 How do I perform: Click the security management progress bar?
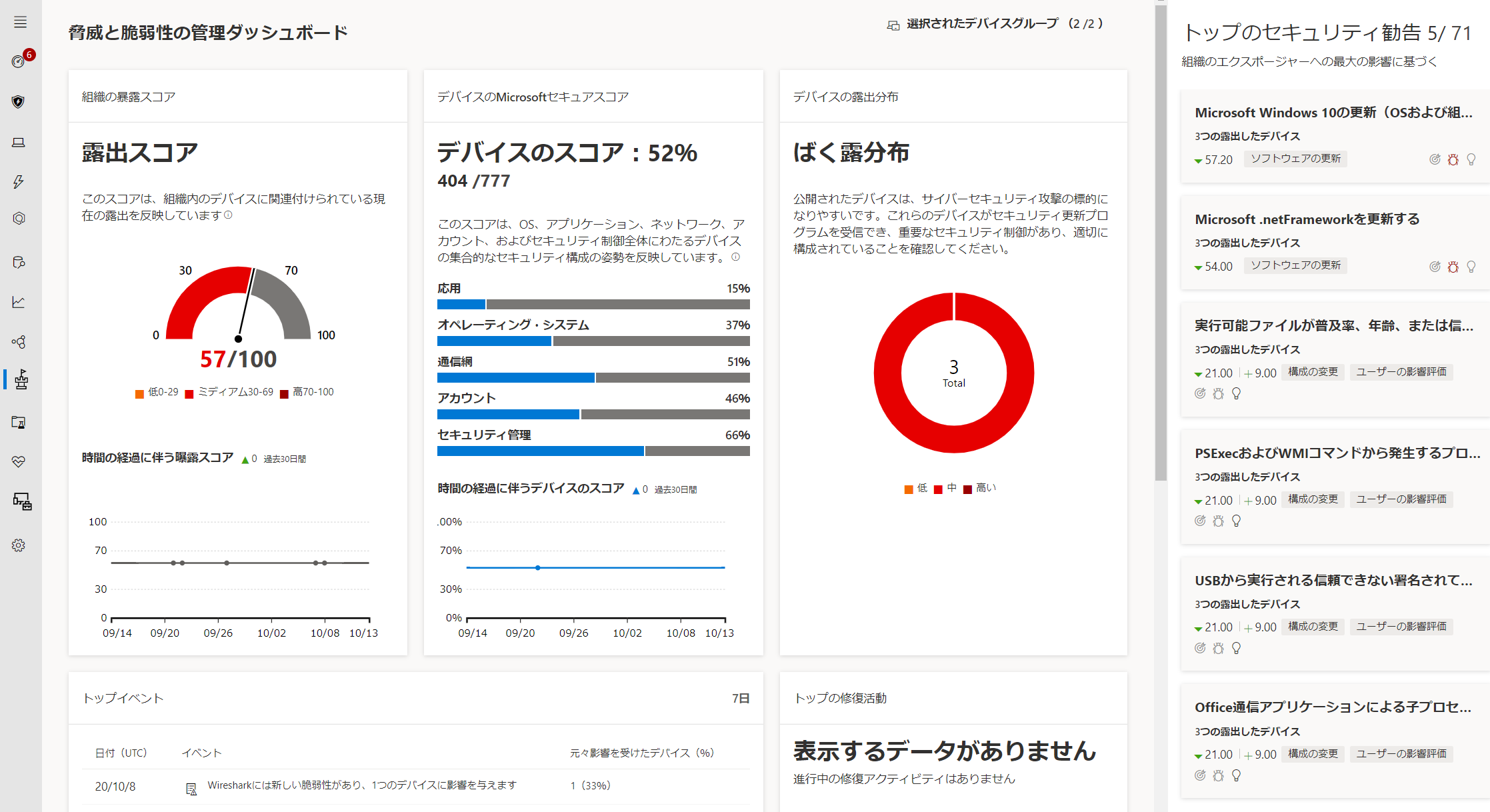coord(593,451)
